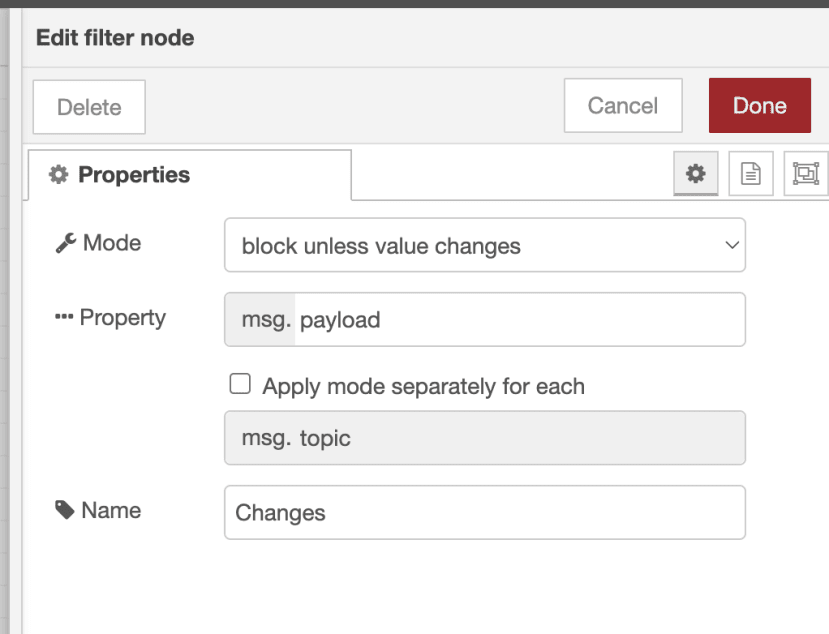The height and width of the screenshot is (634, 829).
Task: Click the Mode field label text
Action: pyautogui.click(x=111, y=243)
